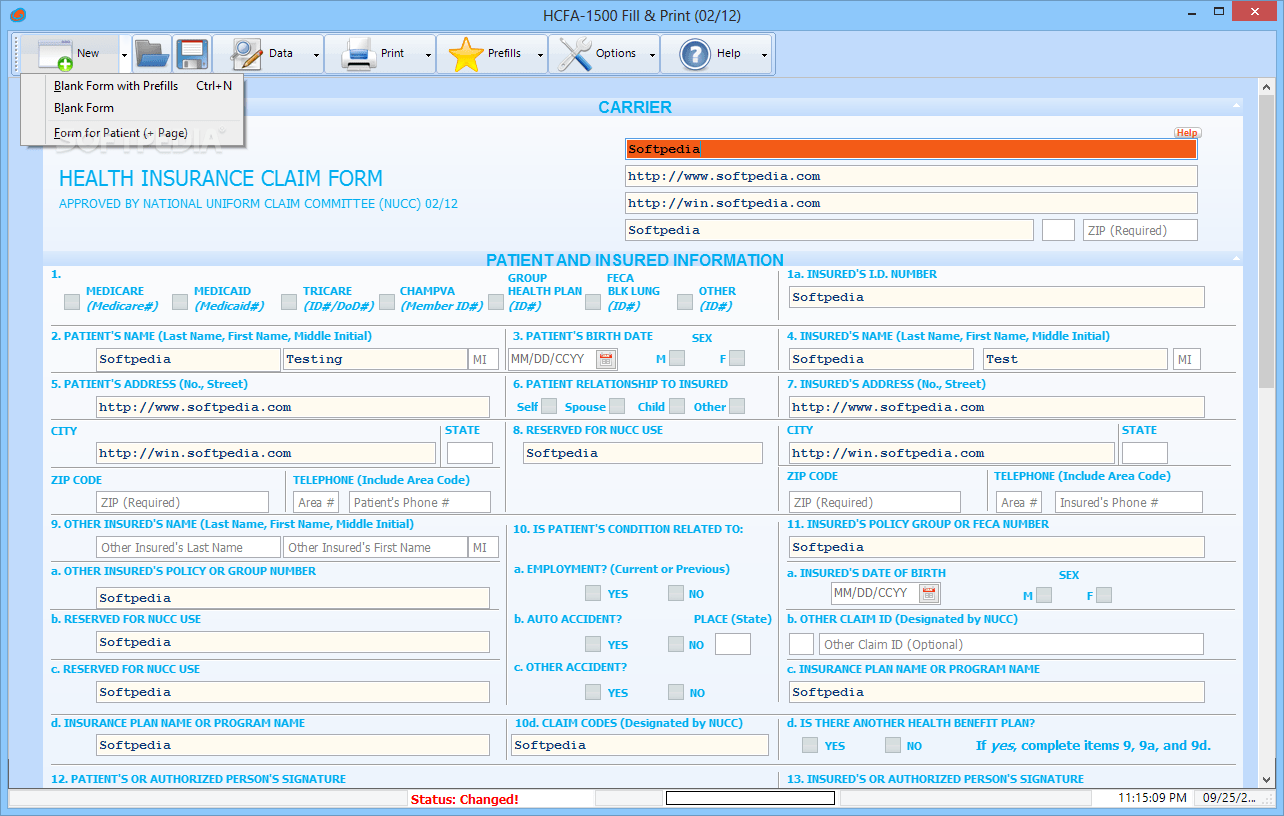Print the claim using the printer icon

(357, 53)
